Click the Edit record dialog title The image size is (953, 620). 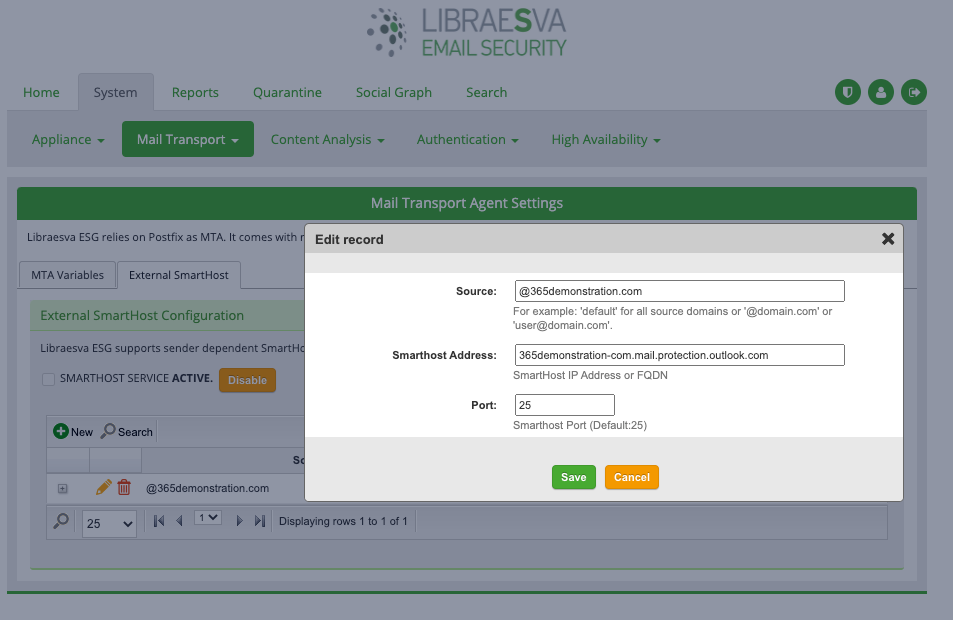click(x=349, y=239)
